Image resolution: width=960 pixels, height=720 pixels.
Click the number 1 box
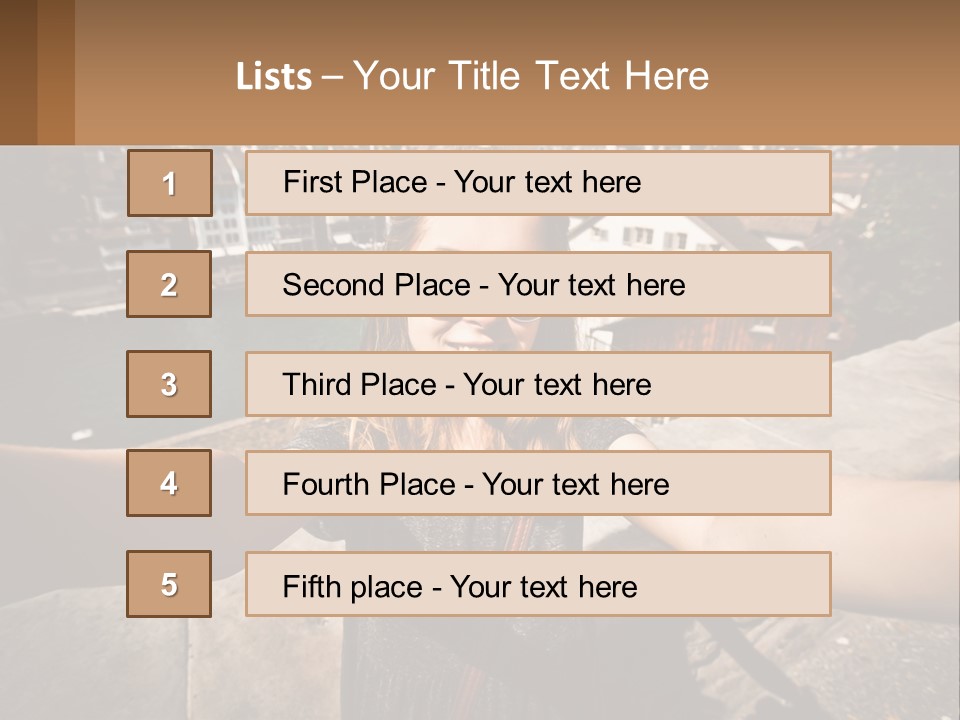coord(169,183)
